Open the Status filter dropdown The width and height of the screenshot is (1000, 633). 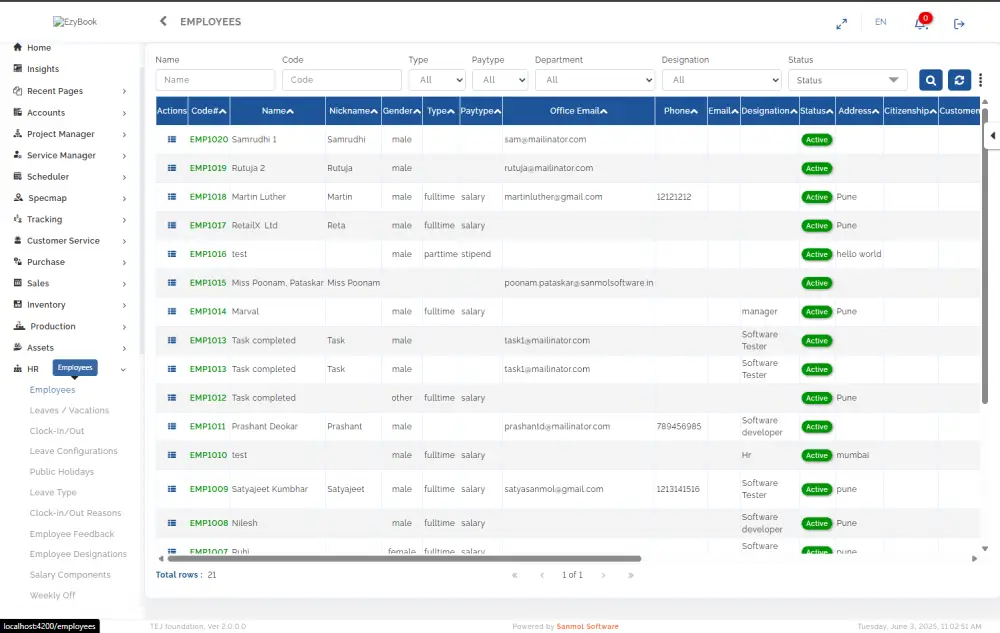(847, 80)
